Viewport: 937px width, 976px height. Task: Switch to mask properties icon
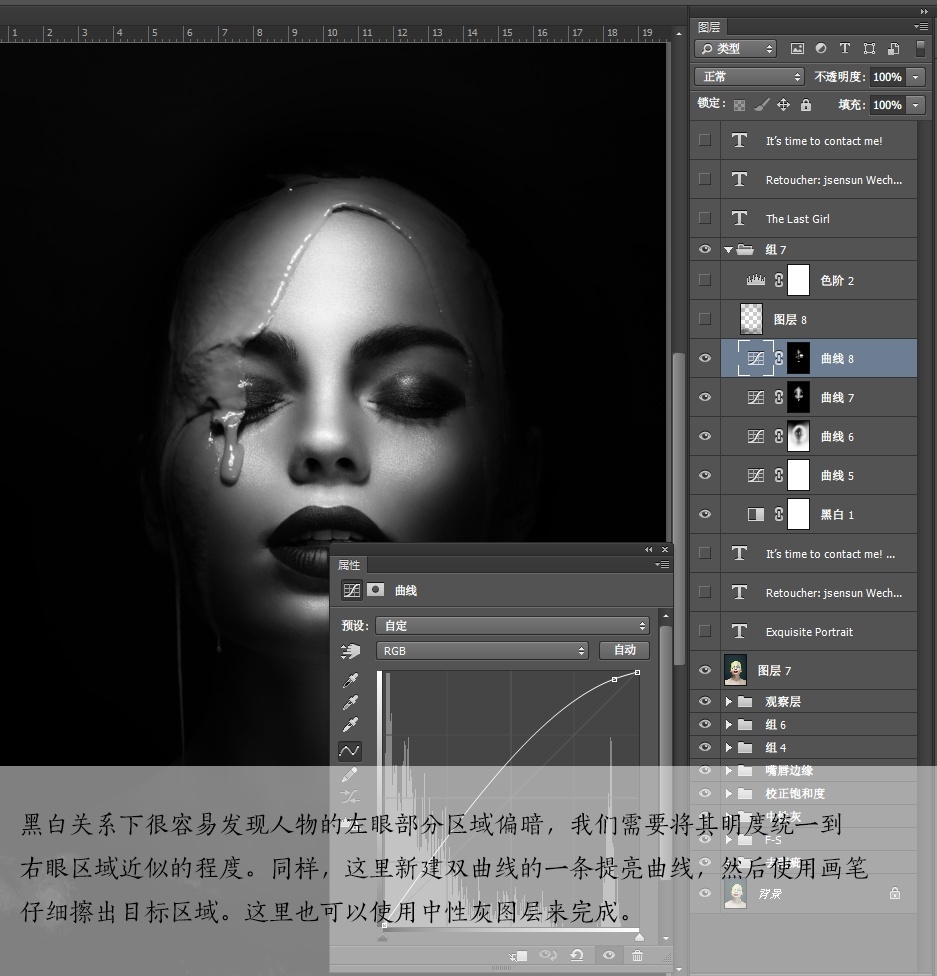[x=375, y=589]
